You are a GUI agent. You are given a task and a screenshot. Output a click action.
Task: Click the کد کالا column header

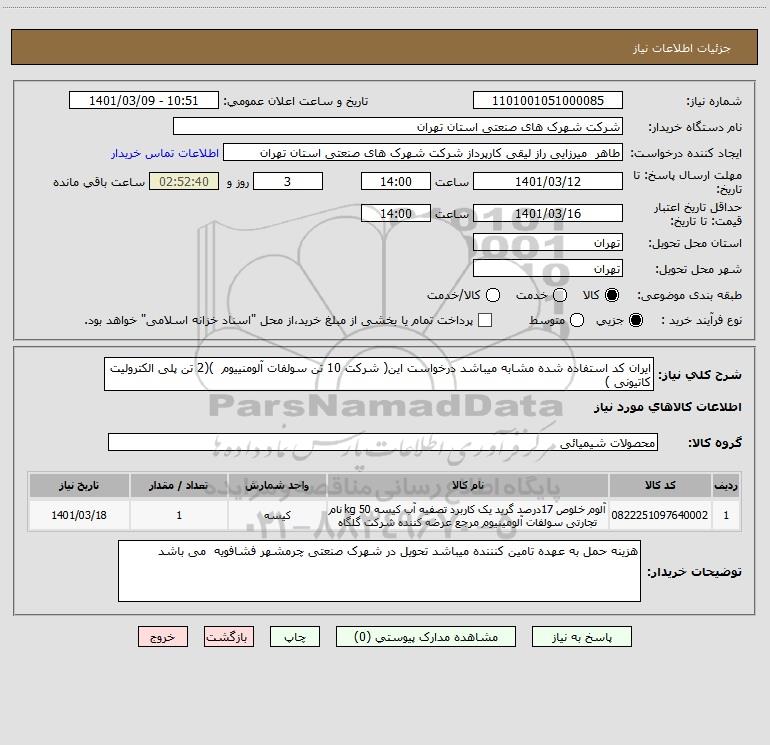coord(660,485)
